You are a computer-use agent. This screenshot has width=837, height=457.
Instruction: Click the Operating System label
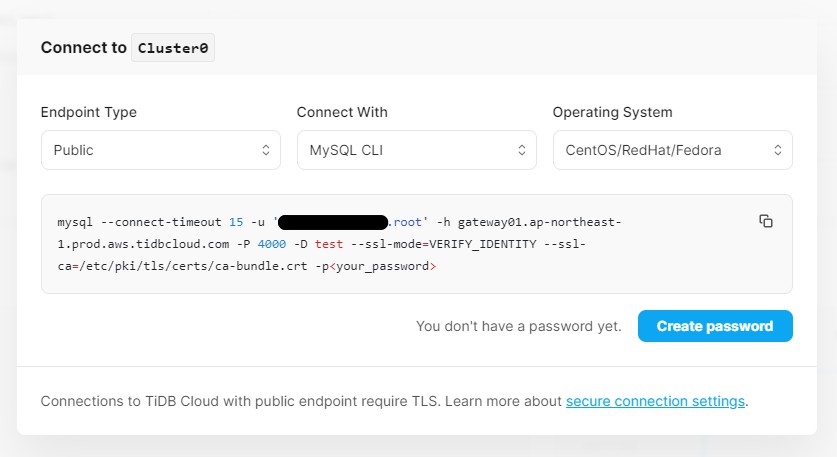613,112
